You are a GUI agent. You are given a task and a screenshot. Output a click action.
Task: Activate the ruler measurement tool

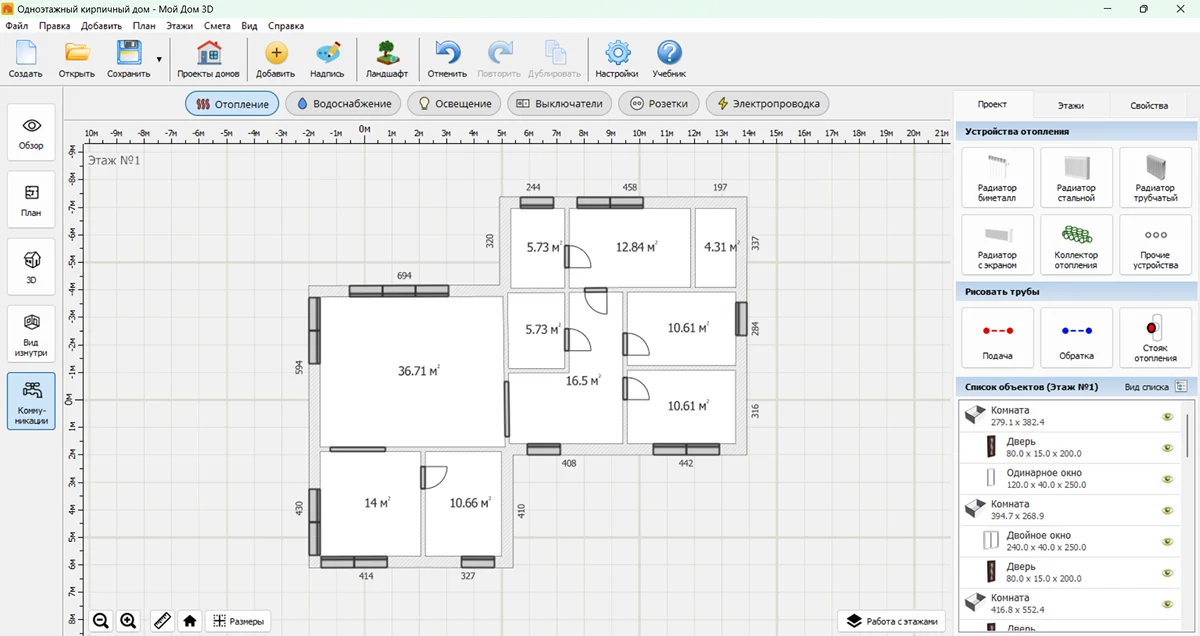click(163, 621)
